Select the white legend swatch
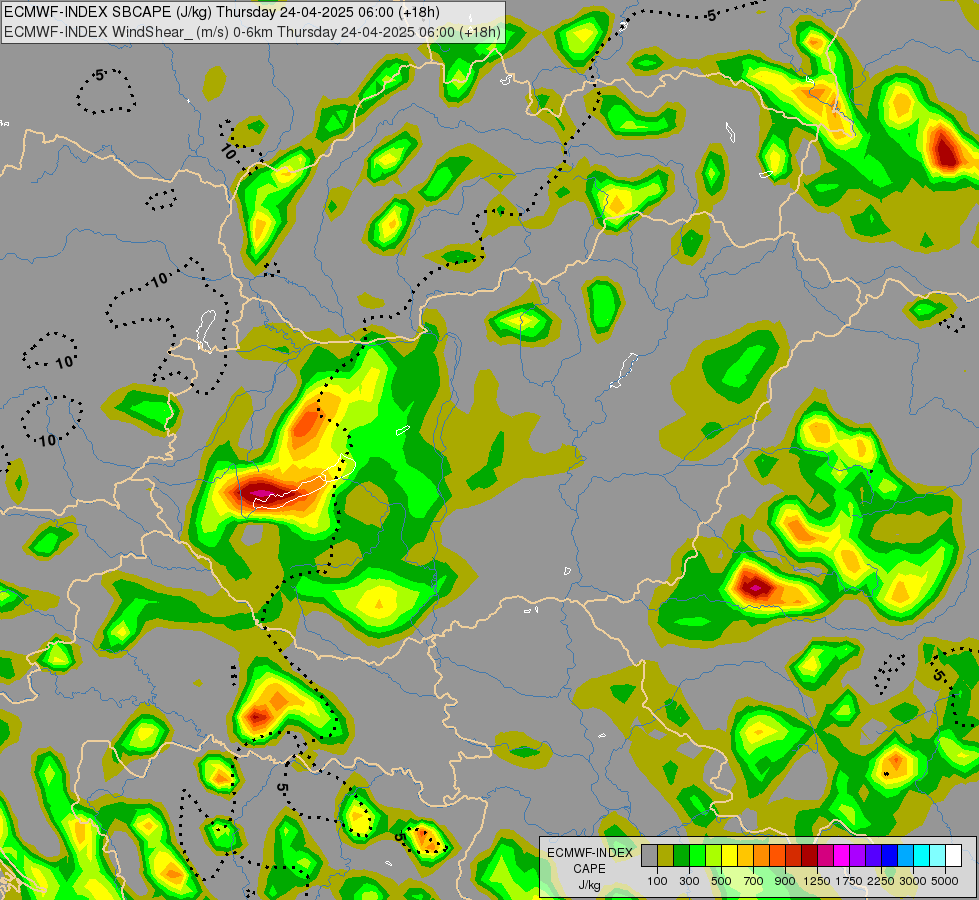 coord(953,855)
